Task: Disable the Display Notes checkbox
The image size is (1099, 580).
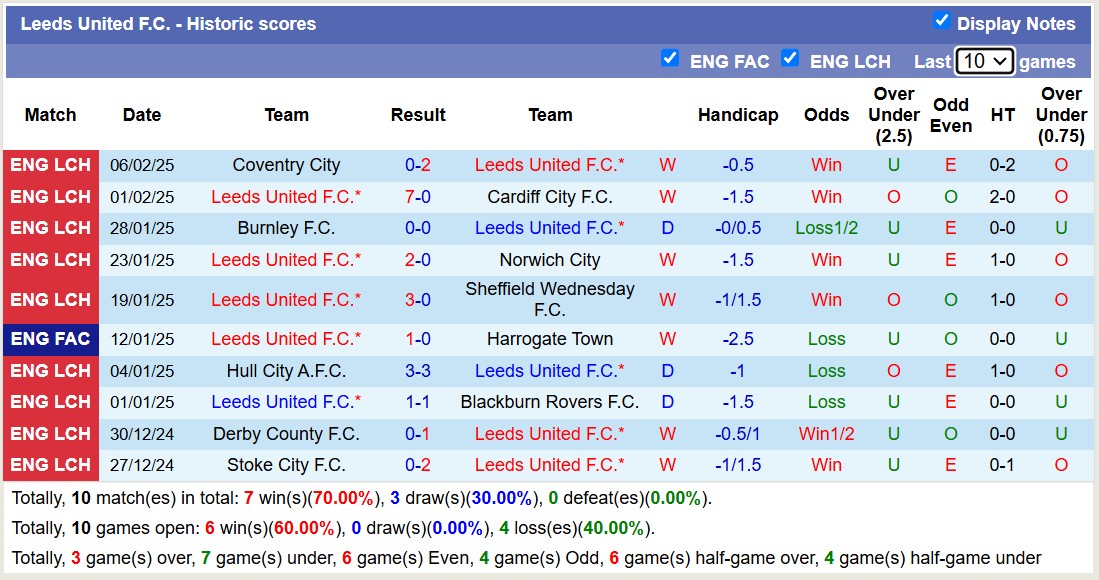Action: pos(941,23)
